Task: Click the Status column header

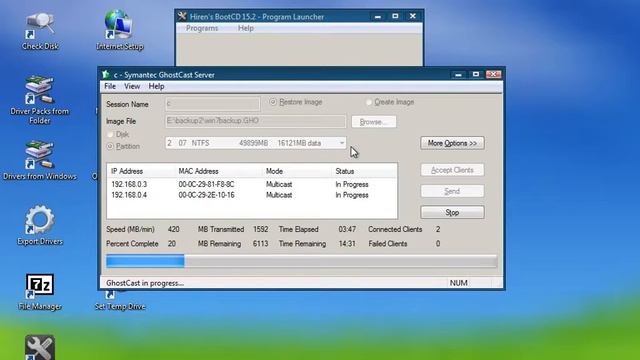Action: click(x=364, y=171)
